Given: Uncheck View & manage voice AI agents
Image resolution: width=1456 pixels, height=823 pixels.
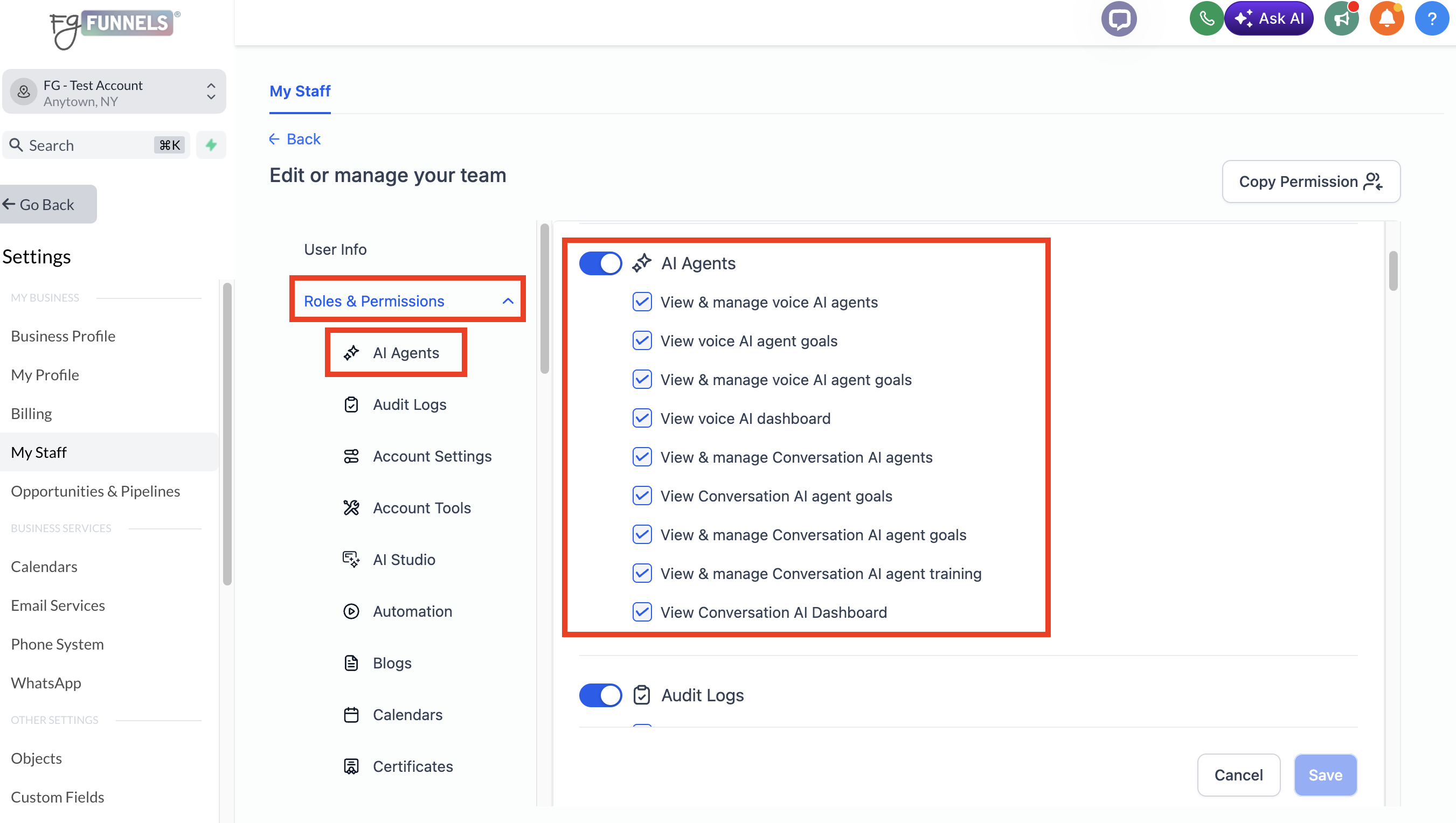Looking at the screenshot, I should tap(642, 302).
